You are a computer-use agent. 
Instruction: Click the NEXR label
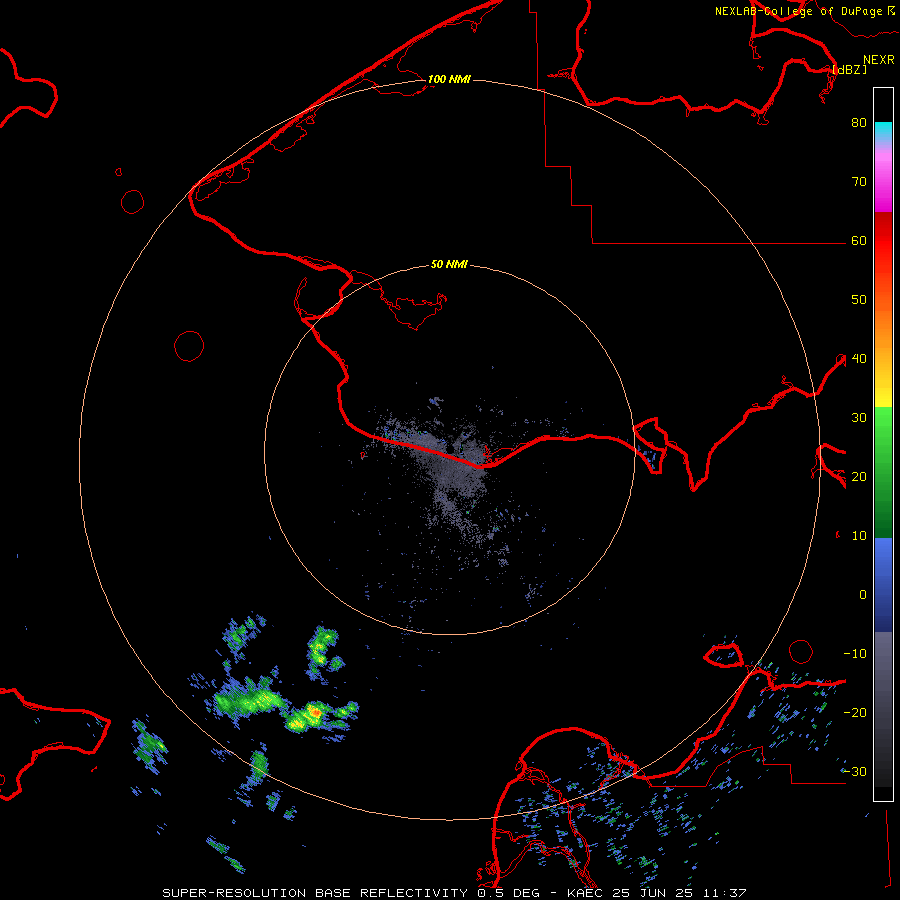tap(879, 60)
